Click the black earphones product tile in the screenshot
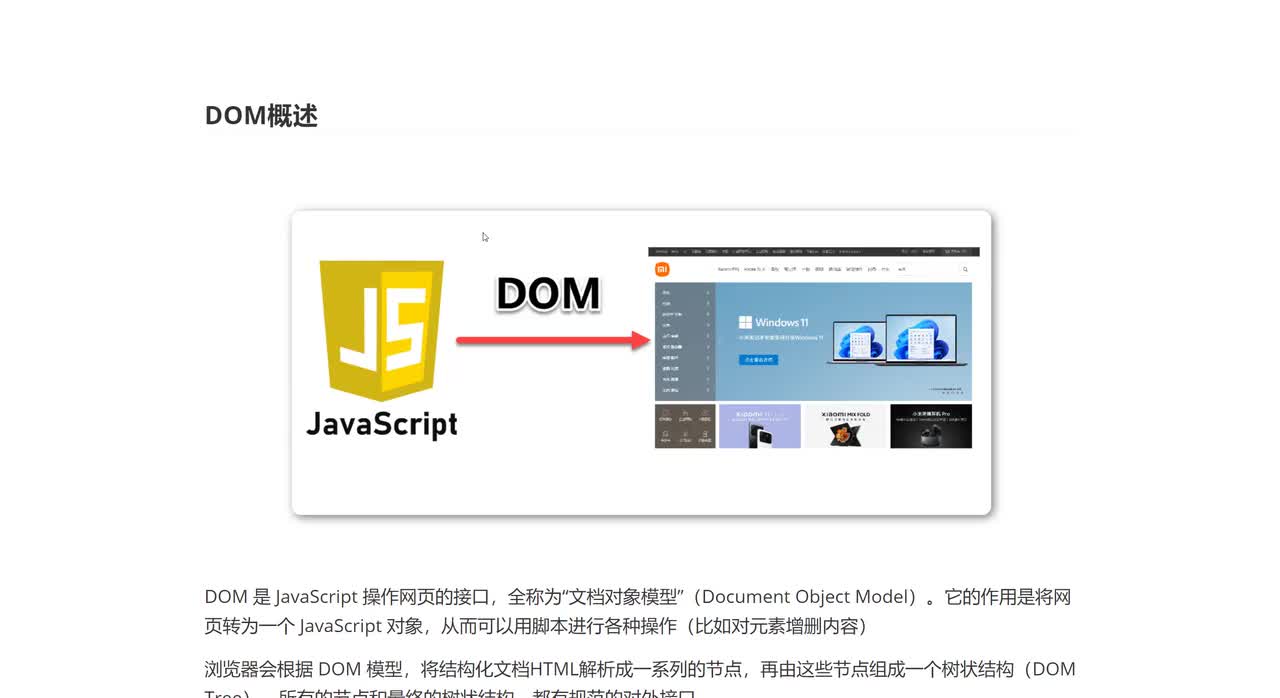This screenshot has width=1280, height=698. pos(931,426)
